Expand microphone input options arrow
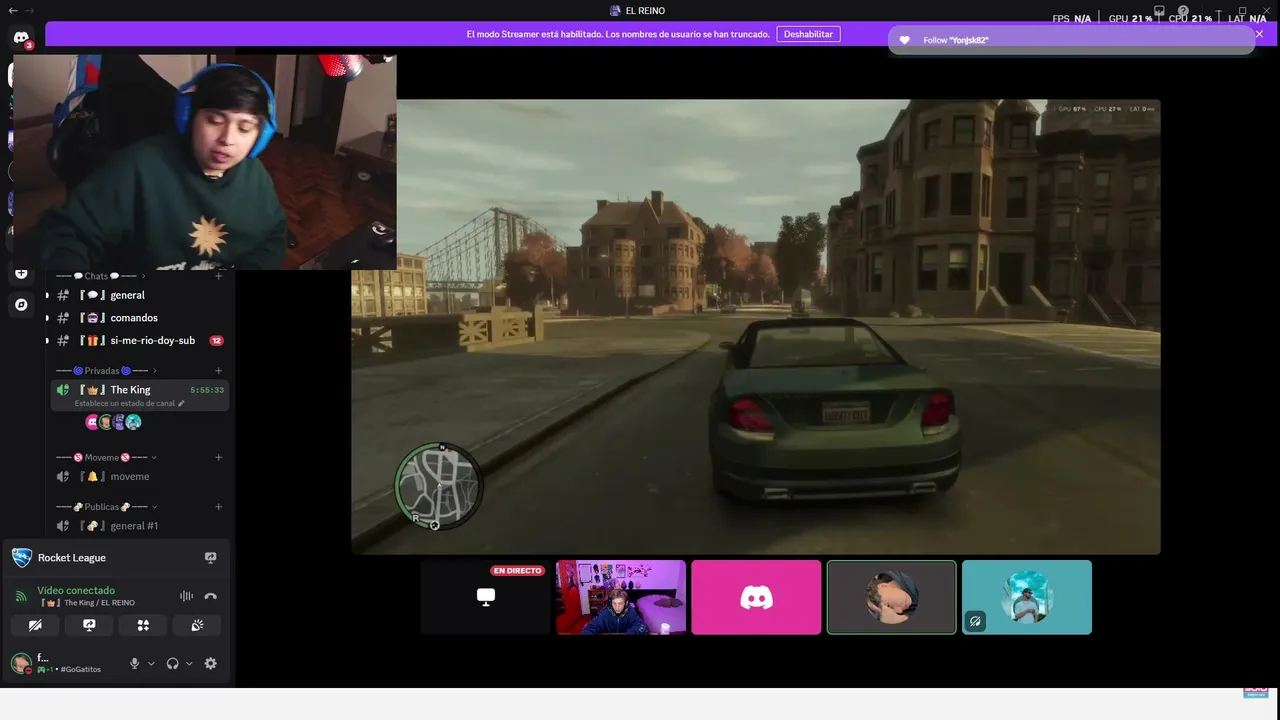Screen dimensions: 1280x720 tap(152, 663)
